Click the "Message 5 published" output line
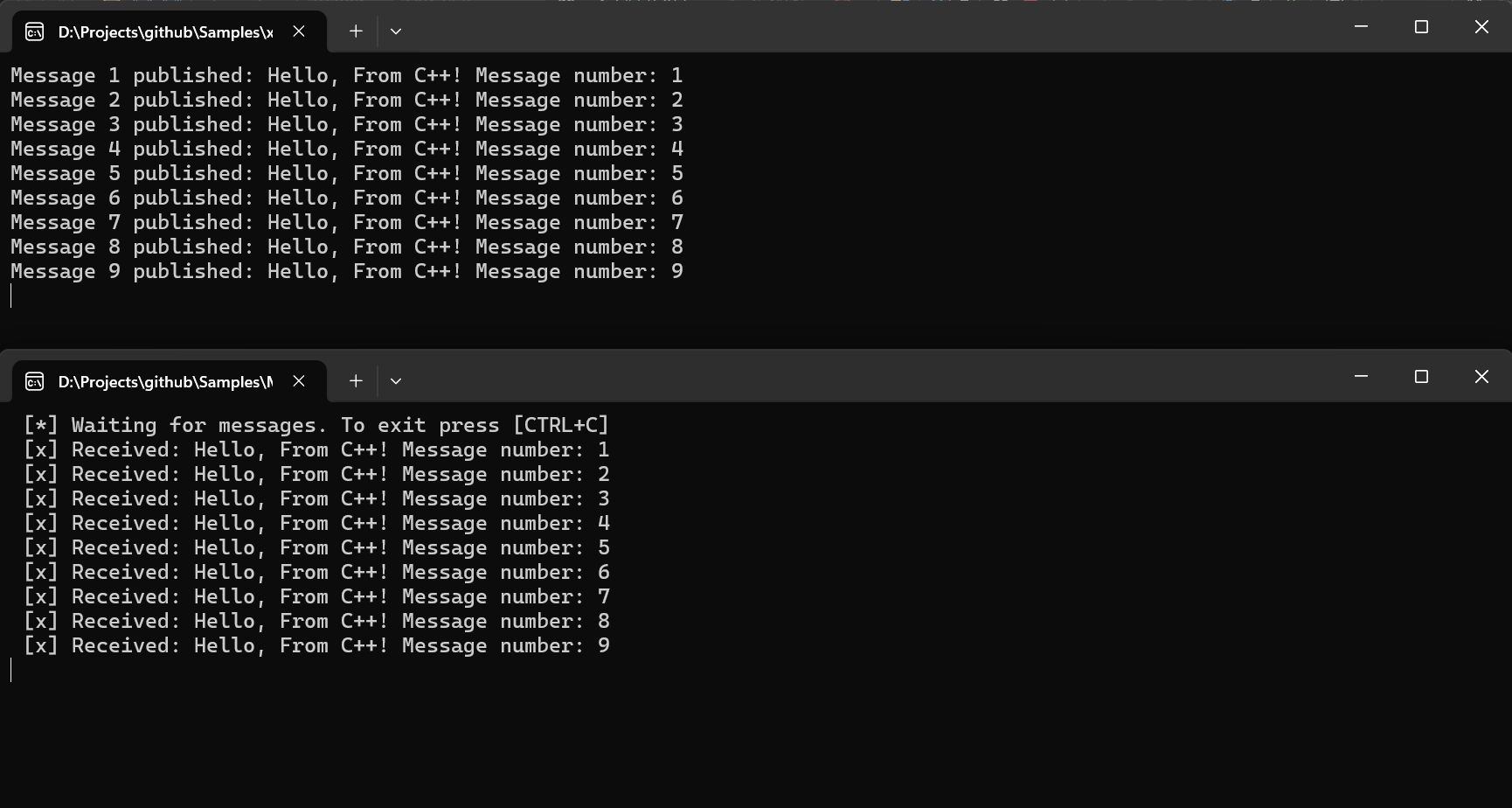 point(346,174)
